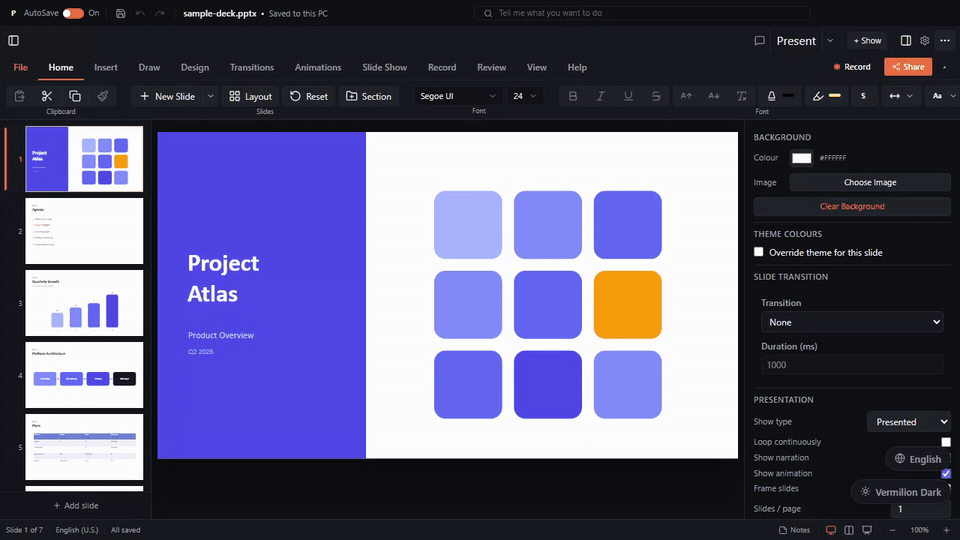Select the Format Painter brush icon
The height and width of the screenshot is (540, 960).
103,96
